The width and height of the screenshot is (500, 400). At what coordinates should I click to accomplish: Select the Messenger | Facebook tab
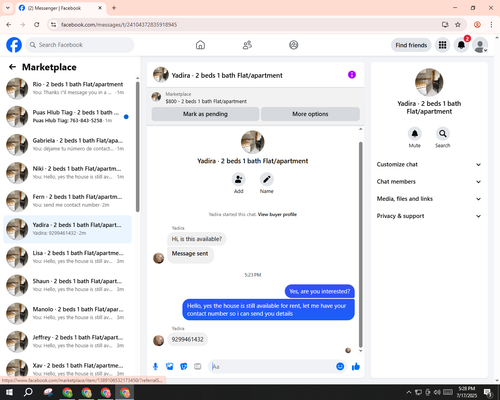pyautogui.click(x=61, y=8)
